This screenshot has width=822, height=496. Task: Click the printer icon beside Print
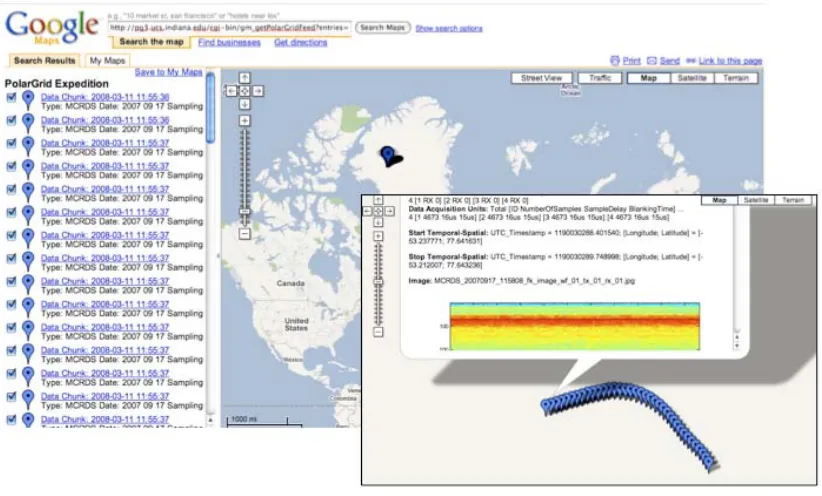[x=615, y=61]
